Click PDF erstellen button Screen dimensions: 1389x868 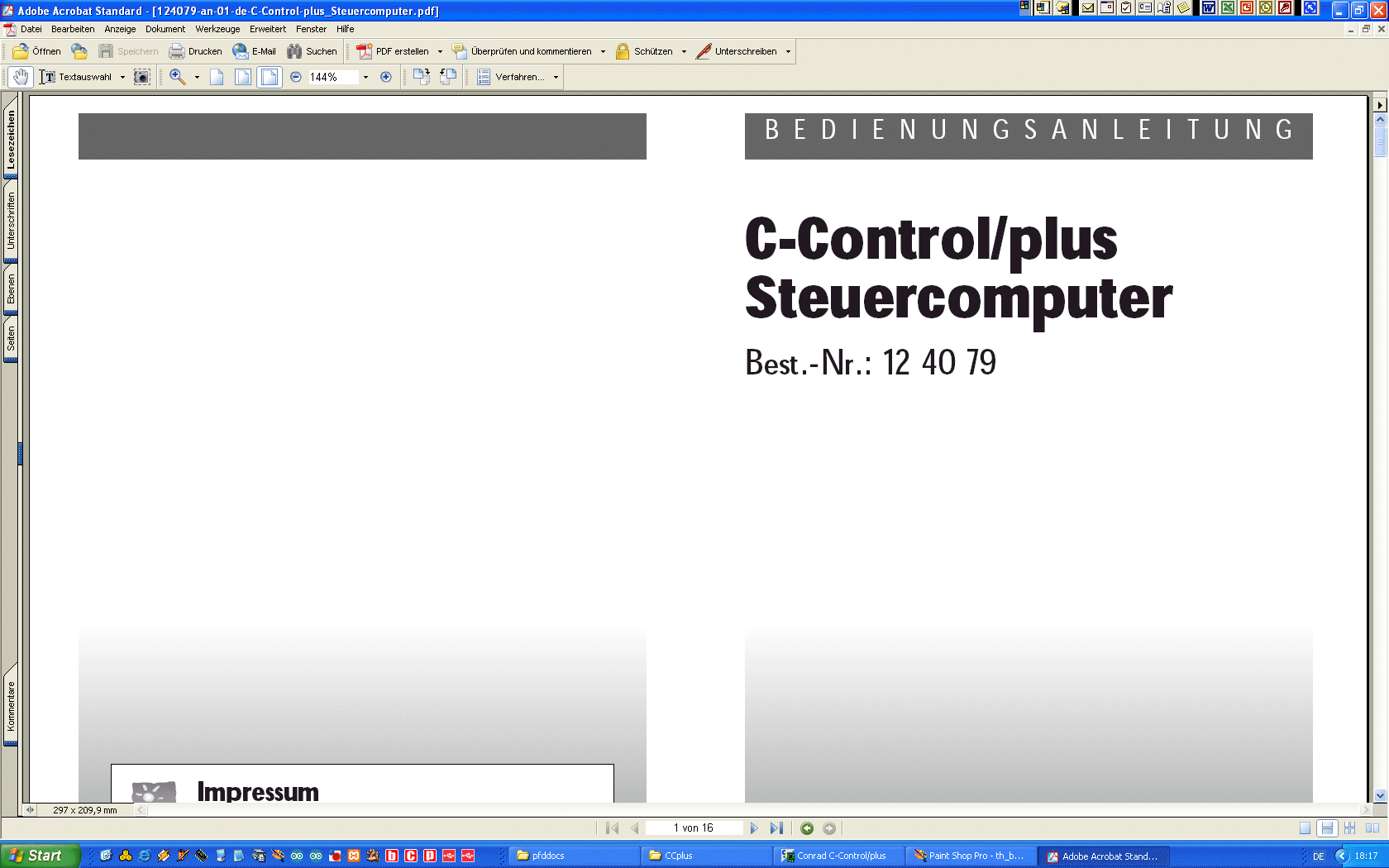(x=394, y=51)
